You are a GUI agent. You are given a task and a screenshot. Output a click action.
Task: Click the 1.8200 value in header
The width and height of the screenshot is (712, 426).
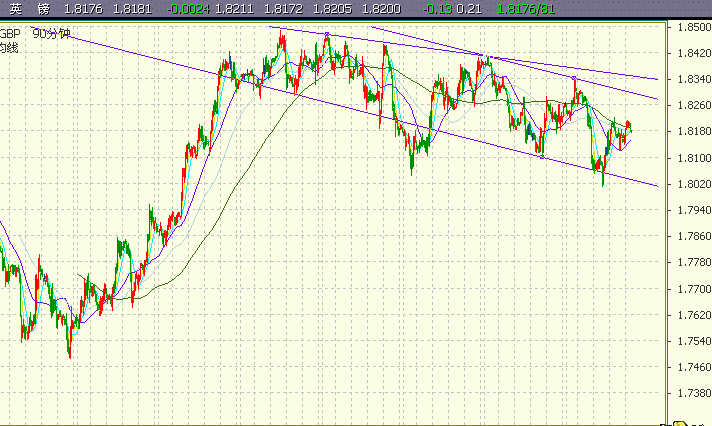381,9
